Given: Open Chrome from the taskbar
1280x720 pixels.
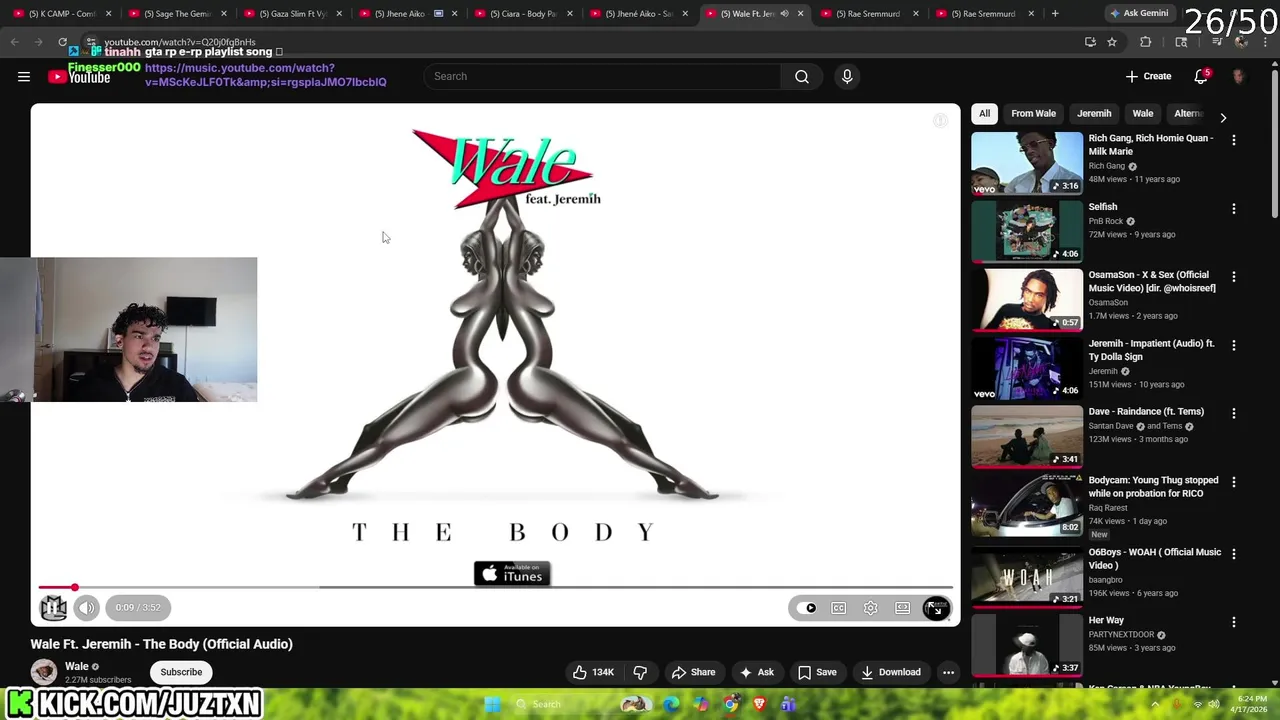Looking at the screenshot, I should (731, 704).
